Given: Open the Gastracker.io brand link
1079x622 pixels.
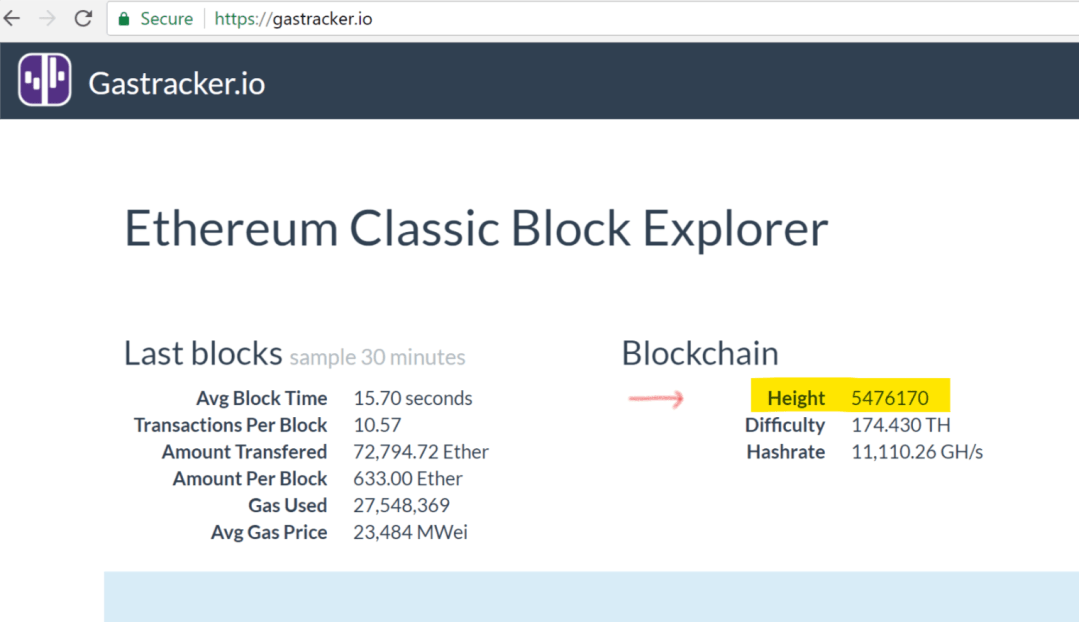Looking at the screenshot, I should pyautogui.click(x=176, y=82).
